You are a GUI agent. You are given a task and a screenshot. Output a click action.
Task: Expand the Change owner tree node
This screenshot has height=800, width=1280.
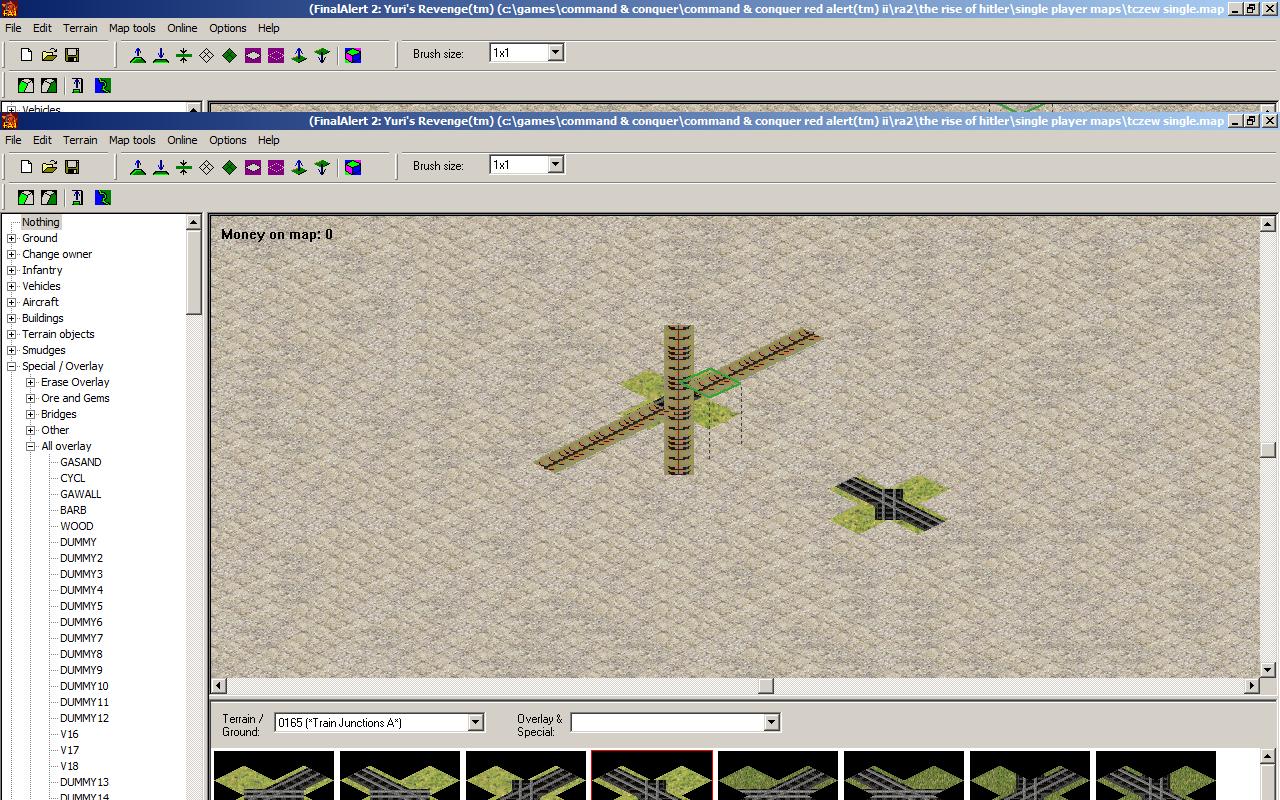click(x=12, y=254)
